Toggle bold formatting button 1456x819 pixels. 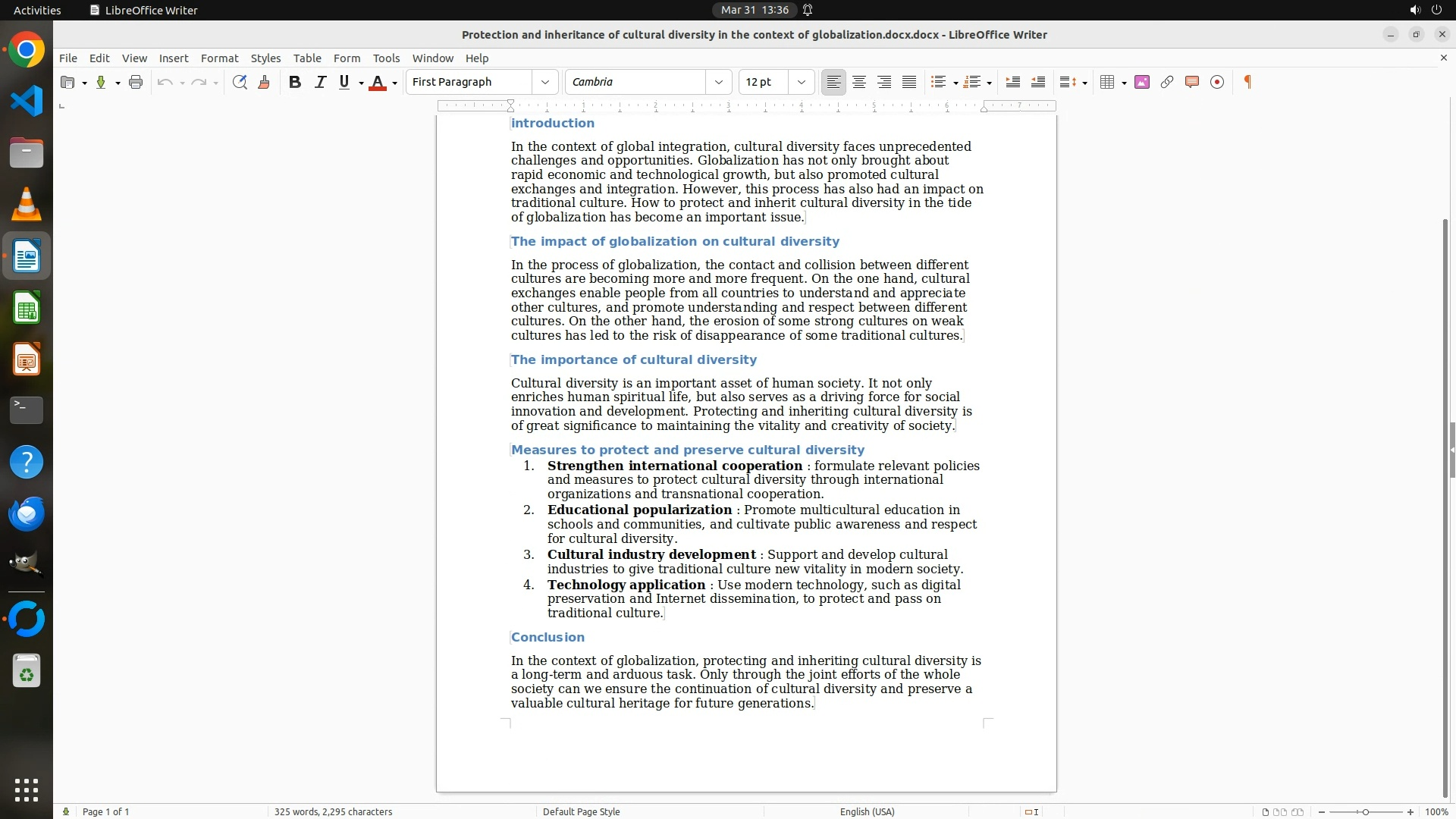tap(295, 82)
